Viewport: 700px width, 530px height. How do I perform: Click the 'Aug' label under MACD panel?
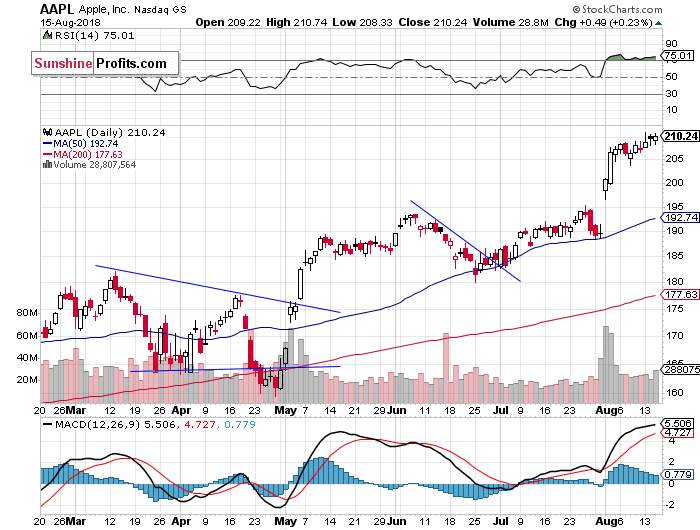(605, 521)
